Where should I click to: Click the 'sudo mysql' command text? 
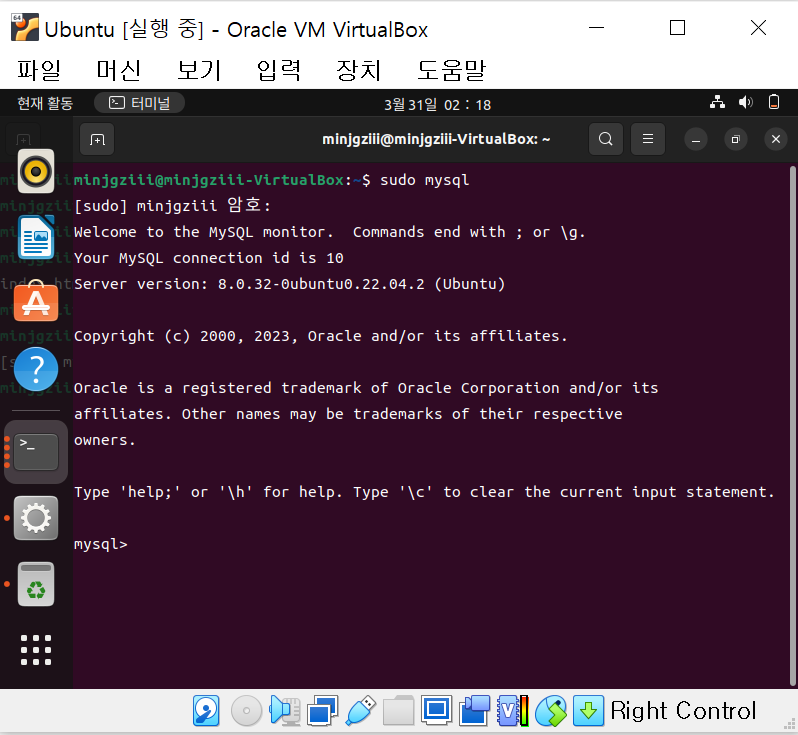424,180
